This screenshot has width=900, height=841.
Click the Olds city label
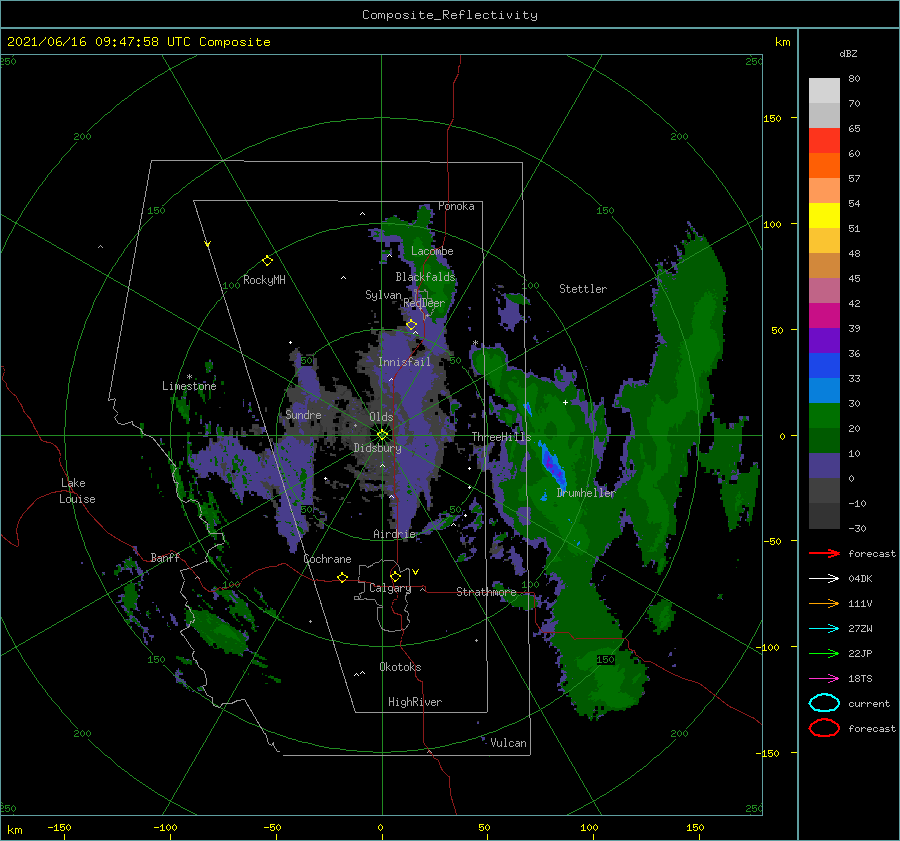[381, 417]
